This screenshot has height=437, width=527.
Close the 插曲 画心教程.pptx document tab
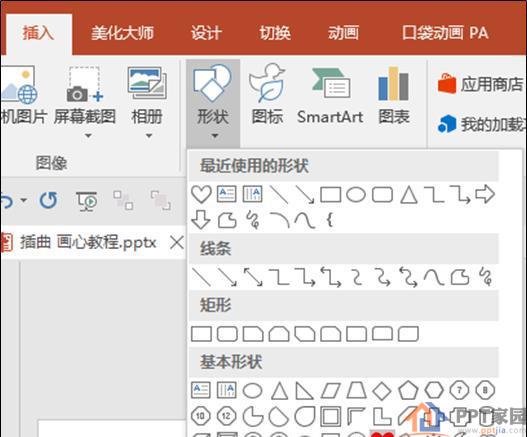pos(177,243)
